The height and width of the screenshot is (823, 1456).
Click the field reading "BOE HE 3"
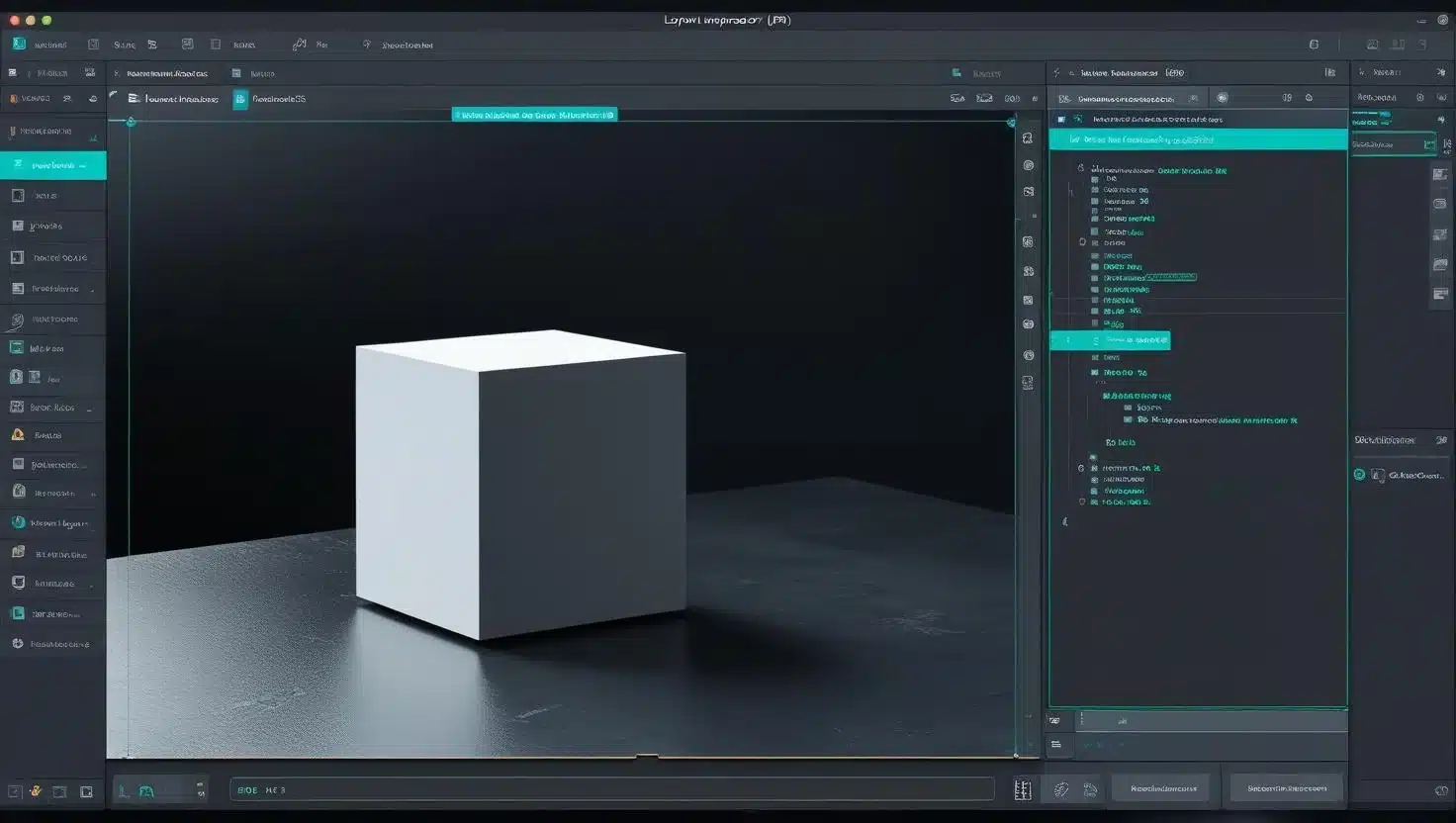(612, 789)
